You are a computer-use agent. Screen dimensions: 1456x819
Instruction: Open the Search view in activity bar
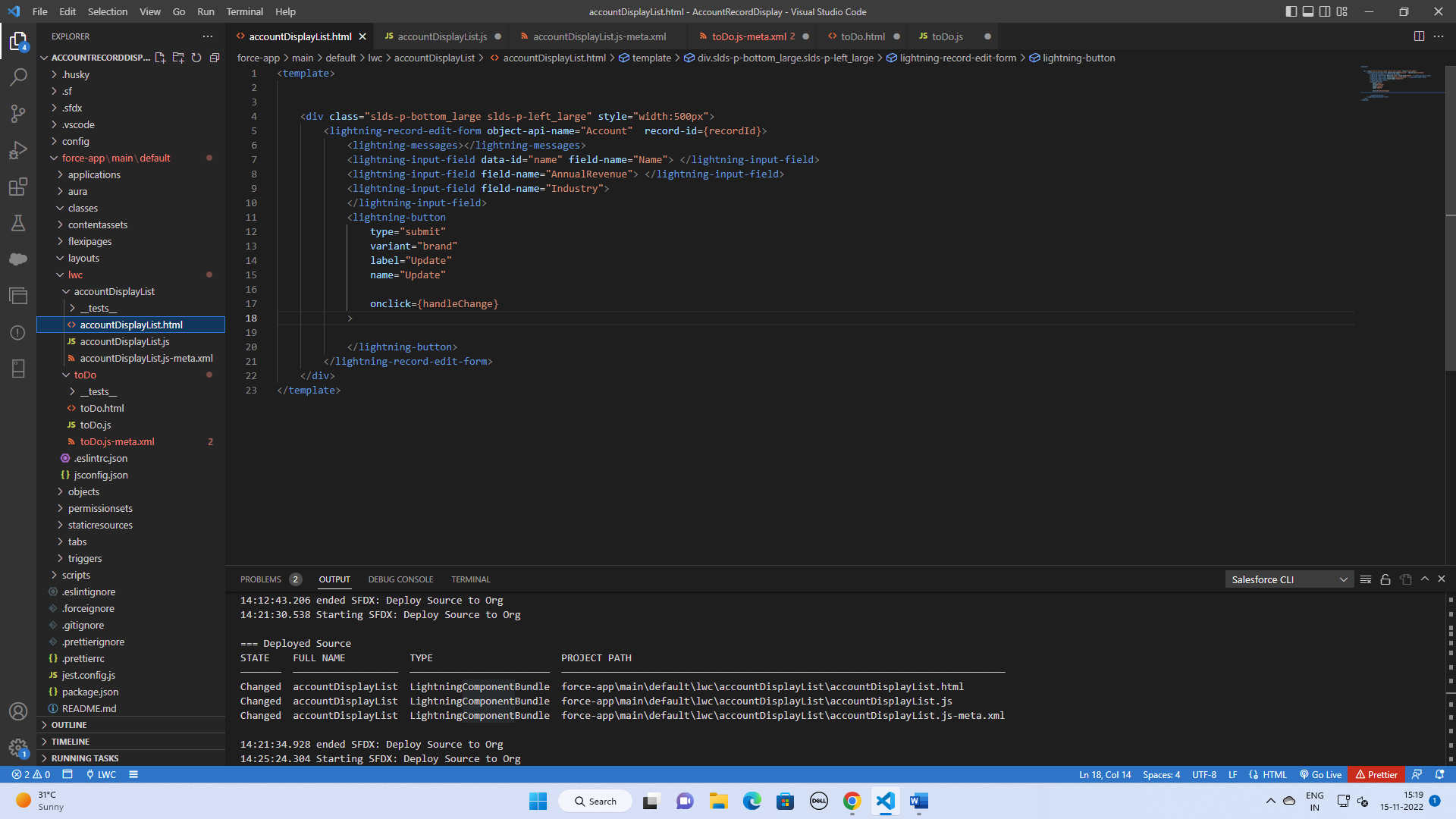click(18, 77)
